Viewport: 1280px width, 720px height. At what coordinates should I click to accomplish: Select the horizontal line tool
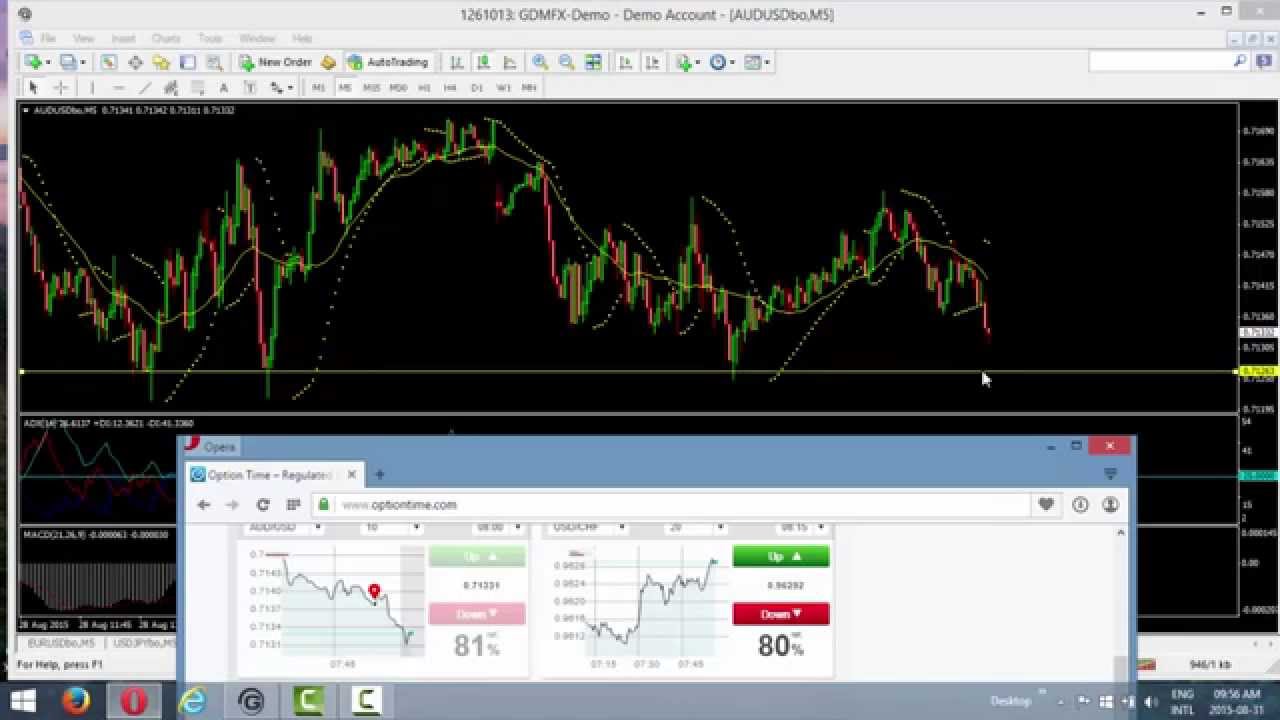pyautogui.click(x=118, y=88)
